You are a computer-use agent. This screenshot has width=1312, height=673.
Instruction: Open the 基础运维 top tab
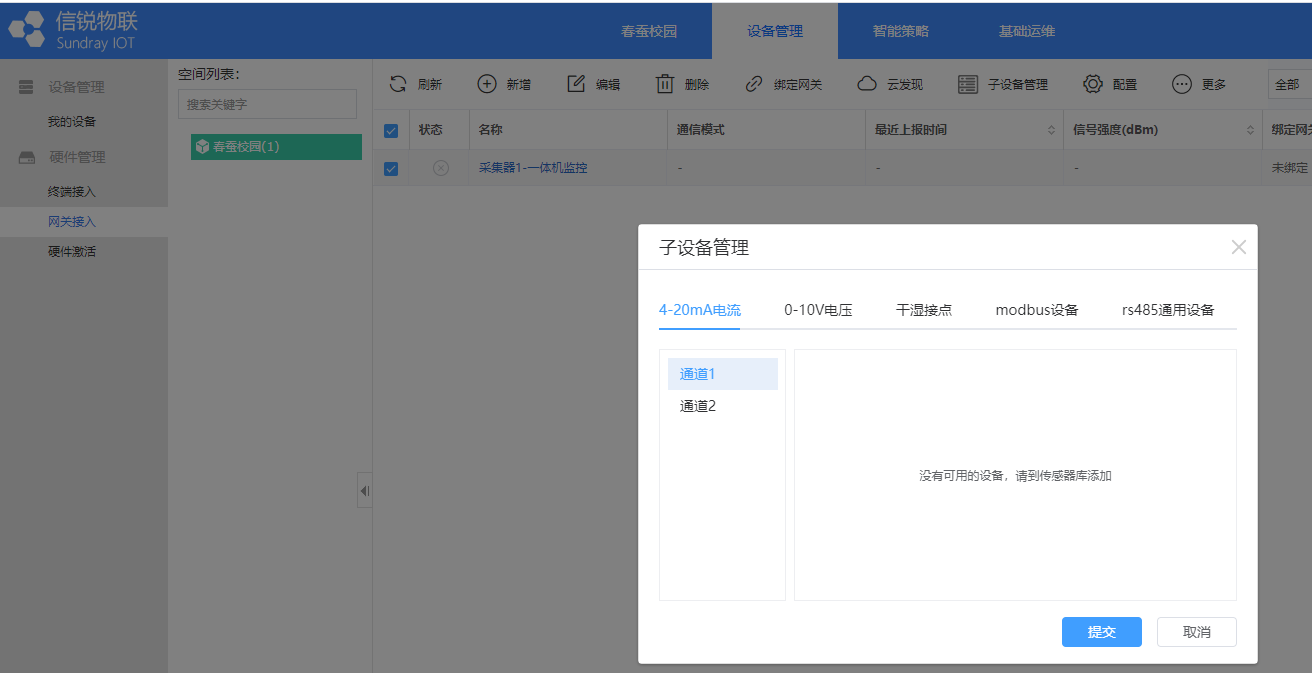coord(1027,31)
